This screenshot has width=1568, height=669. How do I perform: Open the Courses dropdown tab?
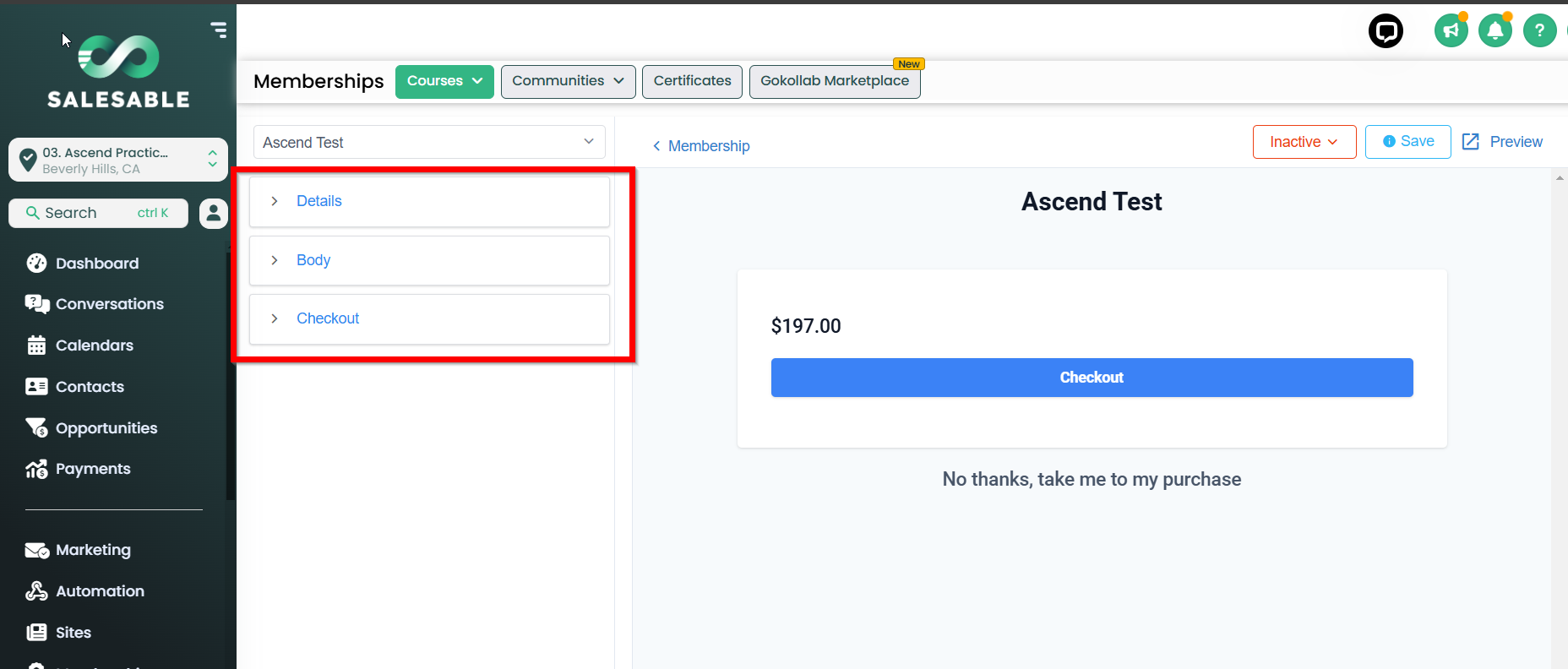coord(444,82)
